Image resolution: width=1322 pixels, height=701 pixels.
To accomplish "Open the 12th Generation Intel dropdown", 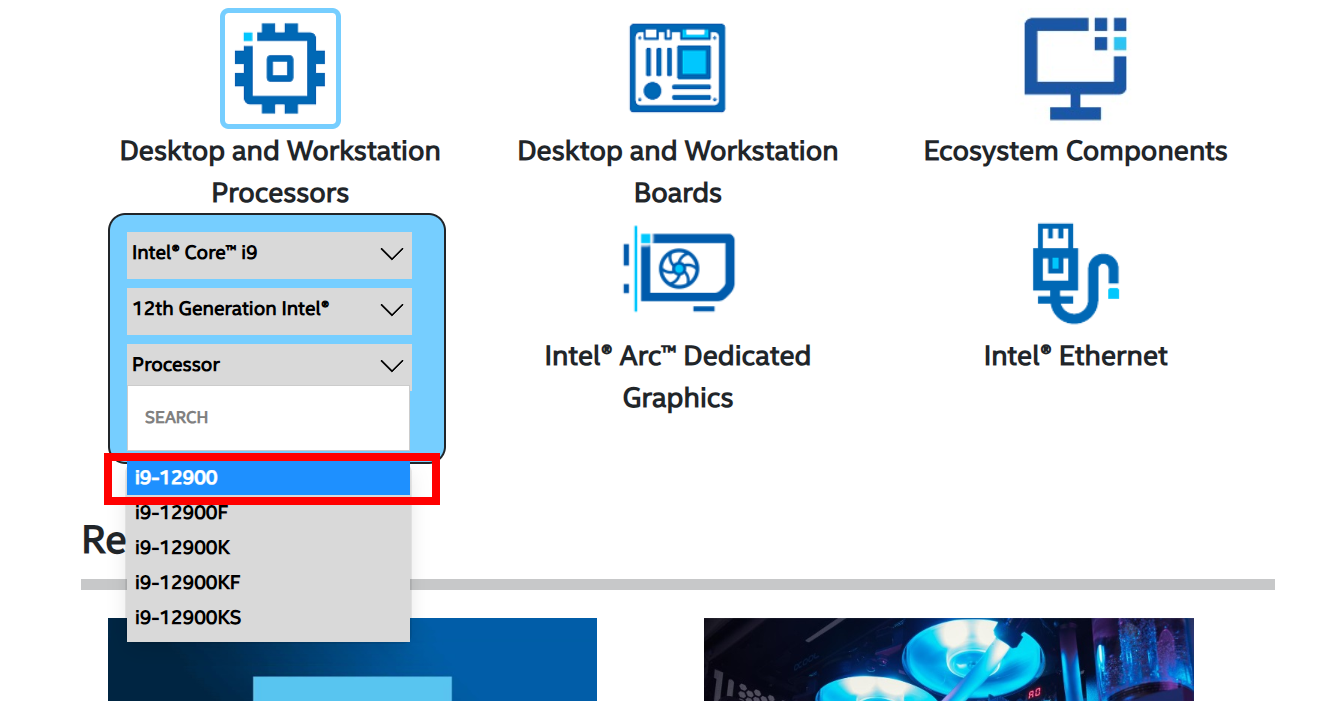I will pos(269,311).
